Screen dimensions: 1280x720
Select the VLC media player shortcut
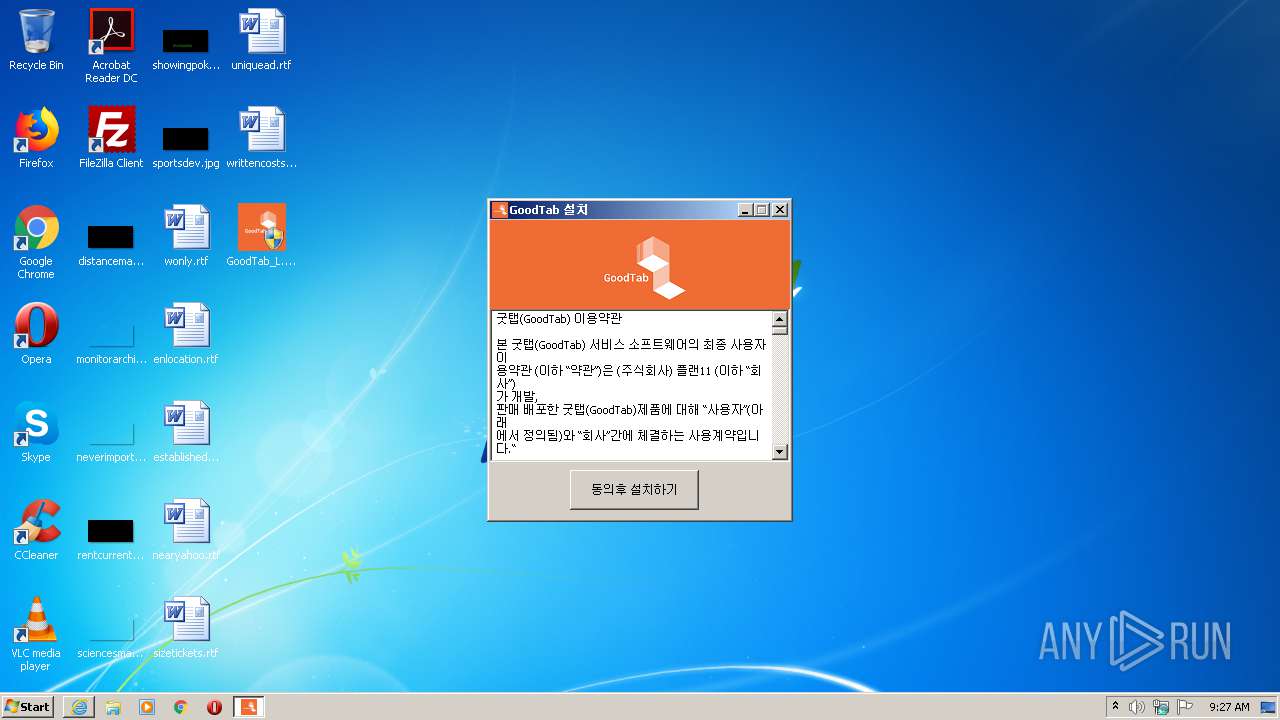coord(36,634)
